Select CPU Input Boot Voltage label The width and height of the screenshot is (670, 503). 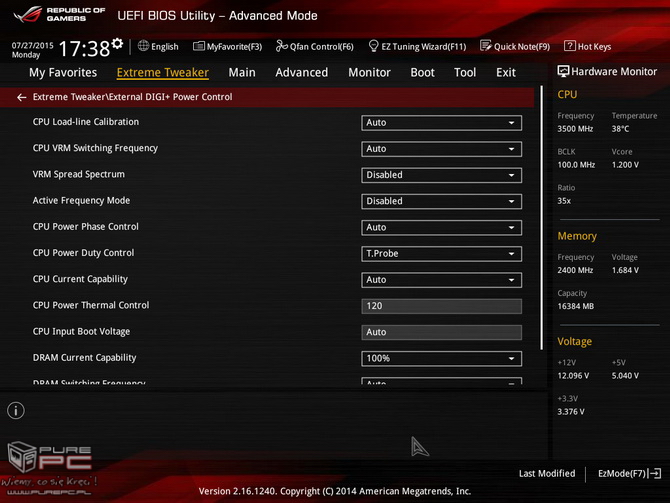[81, 332]
